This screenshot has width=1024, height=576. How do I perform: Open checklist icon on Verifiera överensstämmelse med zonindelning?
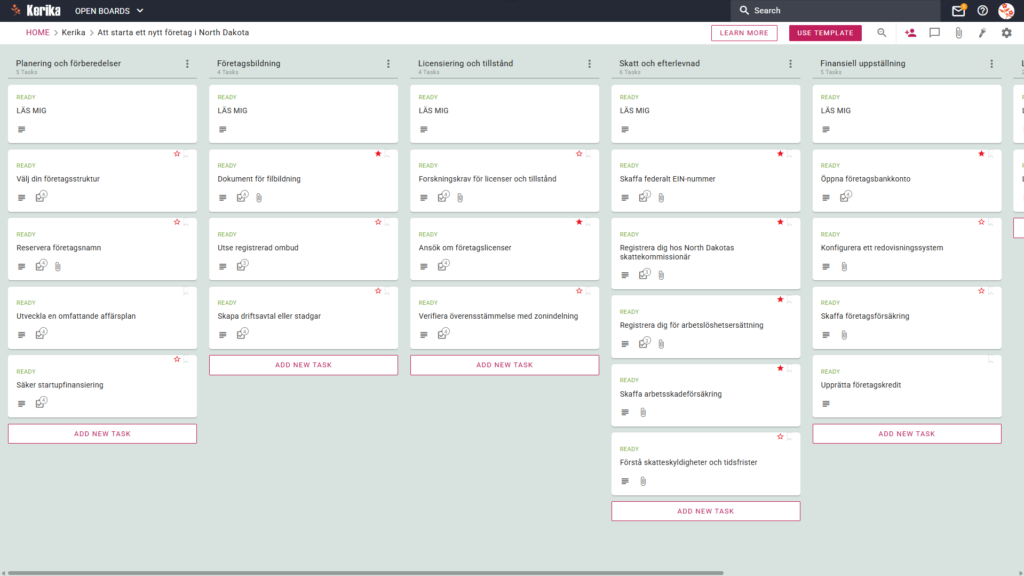[x=443, y=334]
